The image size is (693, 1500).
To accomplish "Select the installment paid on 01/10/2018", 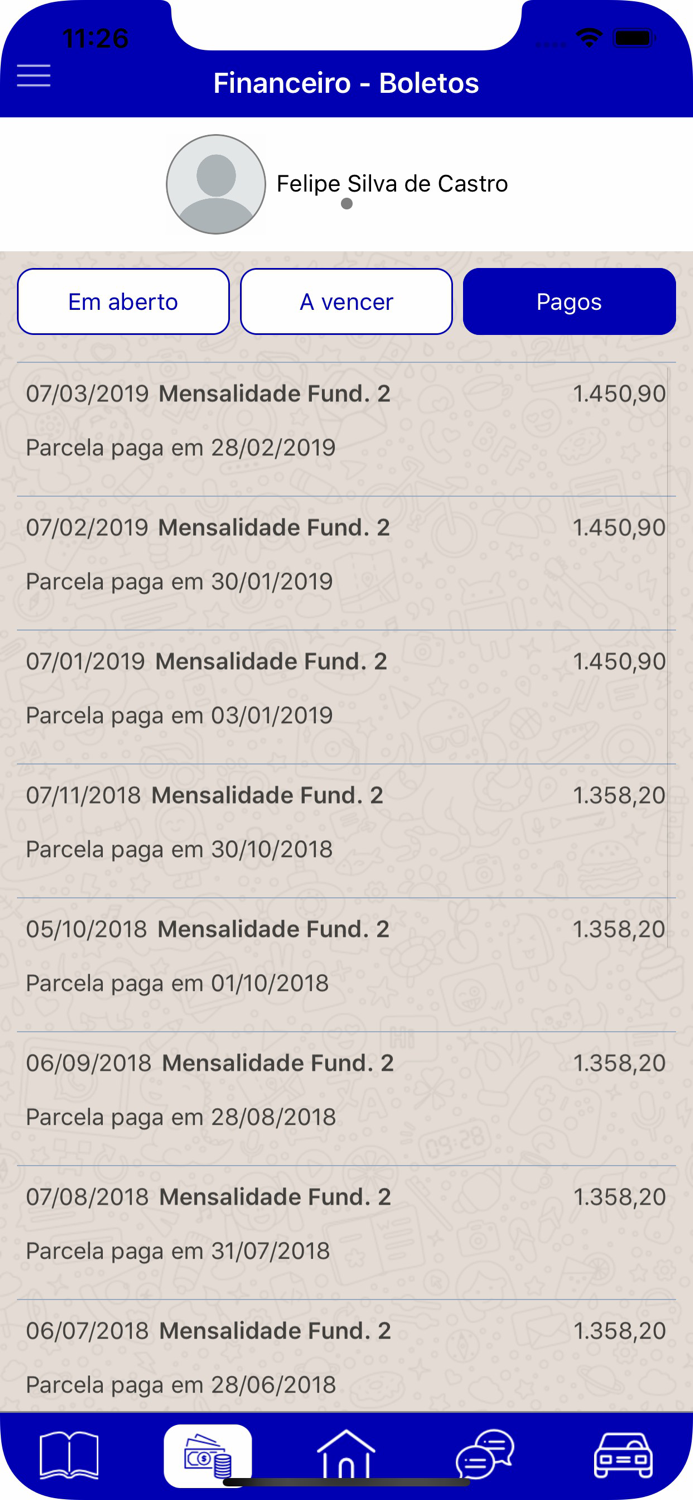I will (x=346, y=958).
